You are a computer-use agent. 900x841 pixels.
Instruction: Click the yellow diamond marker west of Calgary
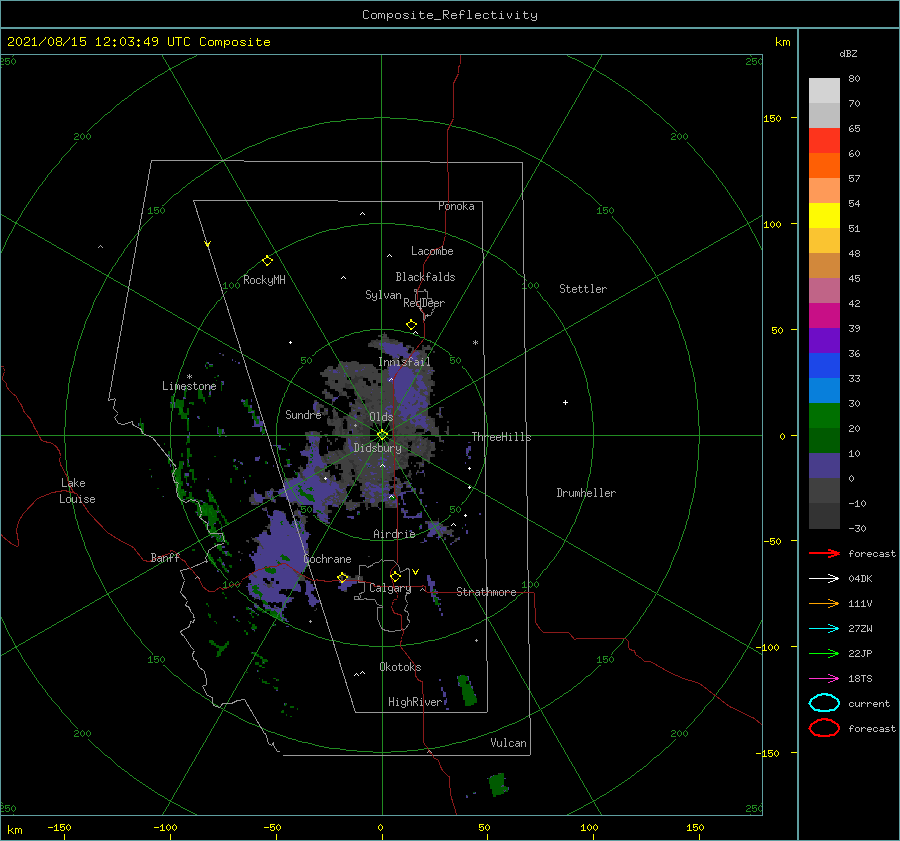pos(343,577)
